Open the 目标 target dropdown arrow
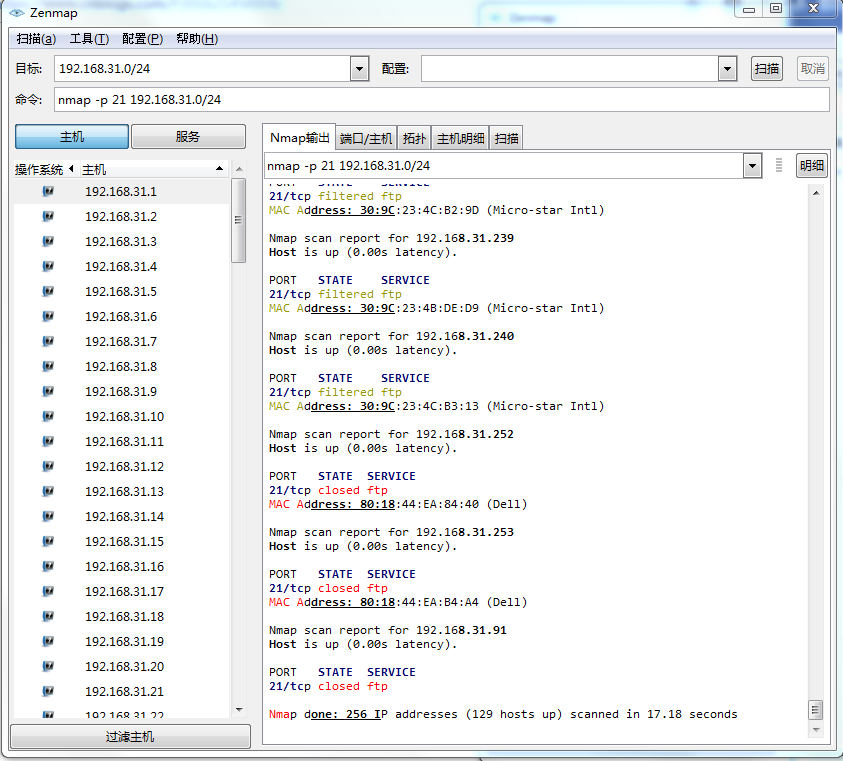 [359, 69]
